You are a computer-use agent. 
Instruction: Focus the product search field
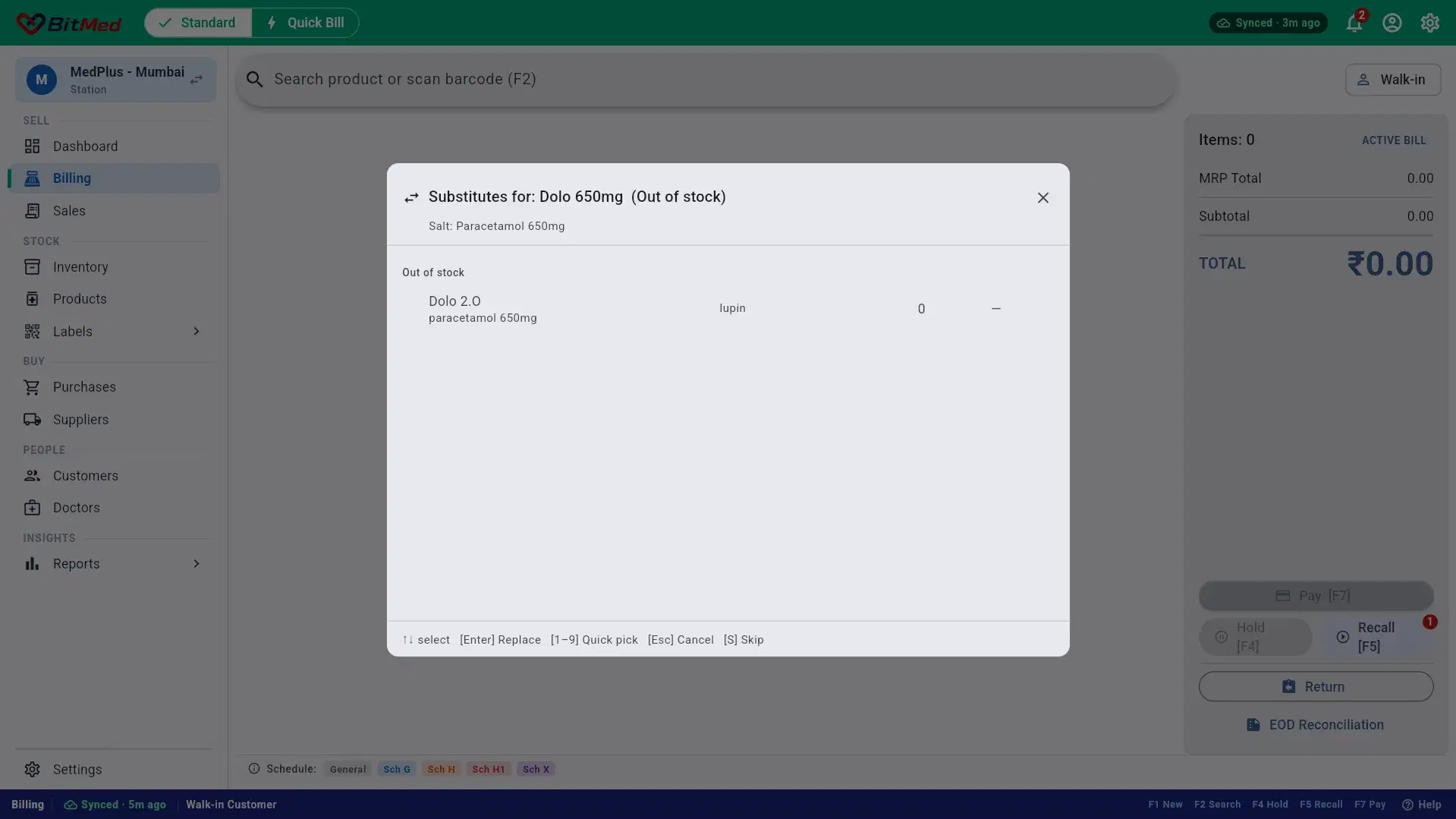tap(706, 80)
